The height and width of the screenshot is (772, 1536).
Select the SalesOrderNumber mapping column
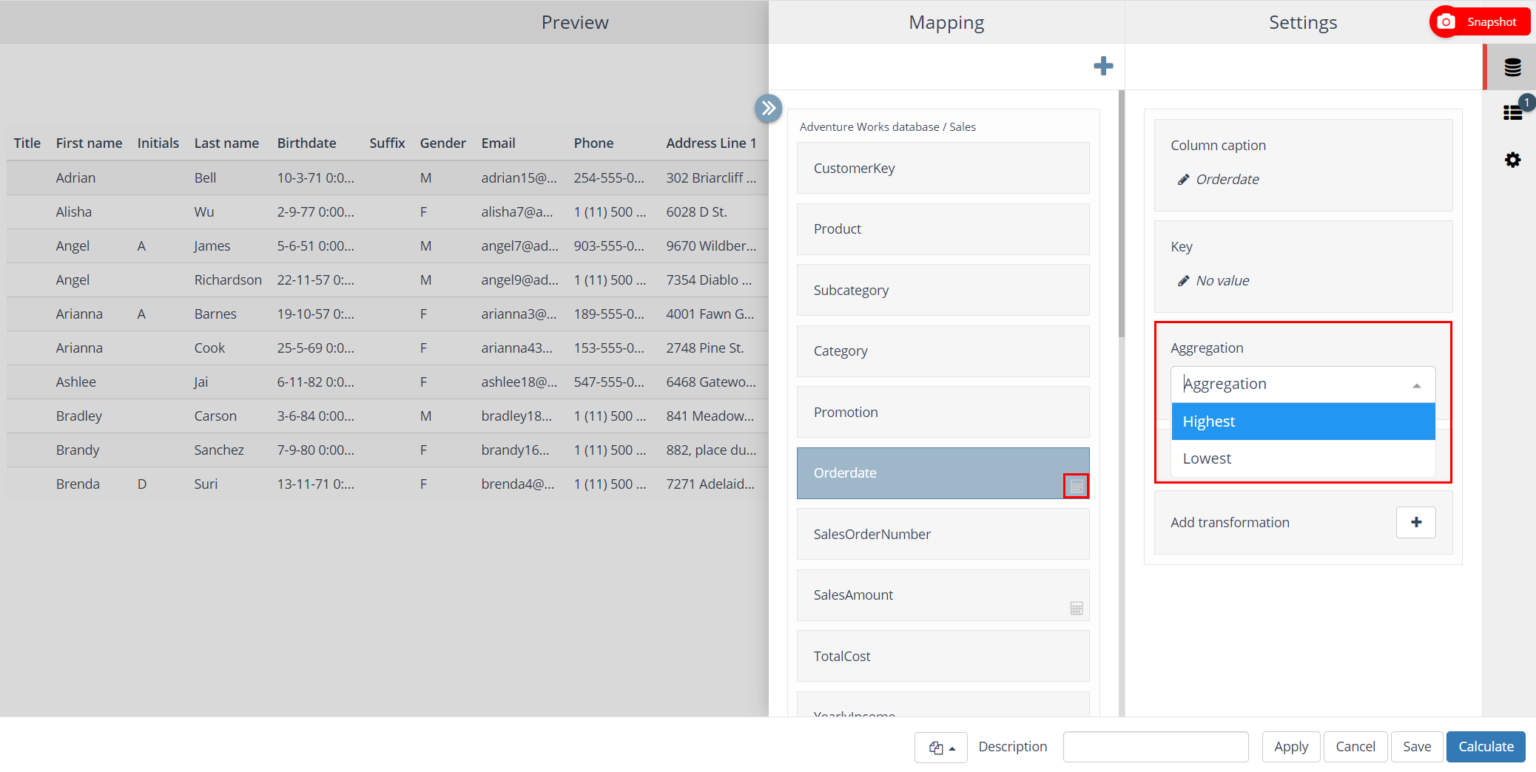click(943, 534)
